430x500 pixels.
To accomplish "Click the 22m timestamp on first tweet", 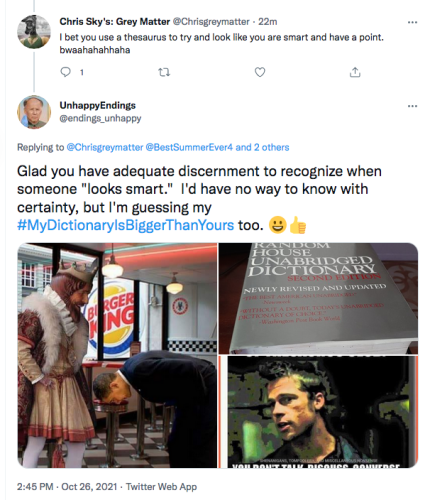I will click(x=268, y=22).
